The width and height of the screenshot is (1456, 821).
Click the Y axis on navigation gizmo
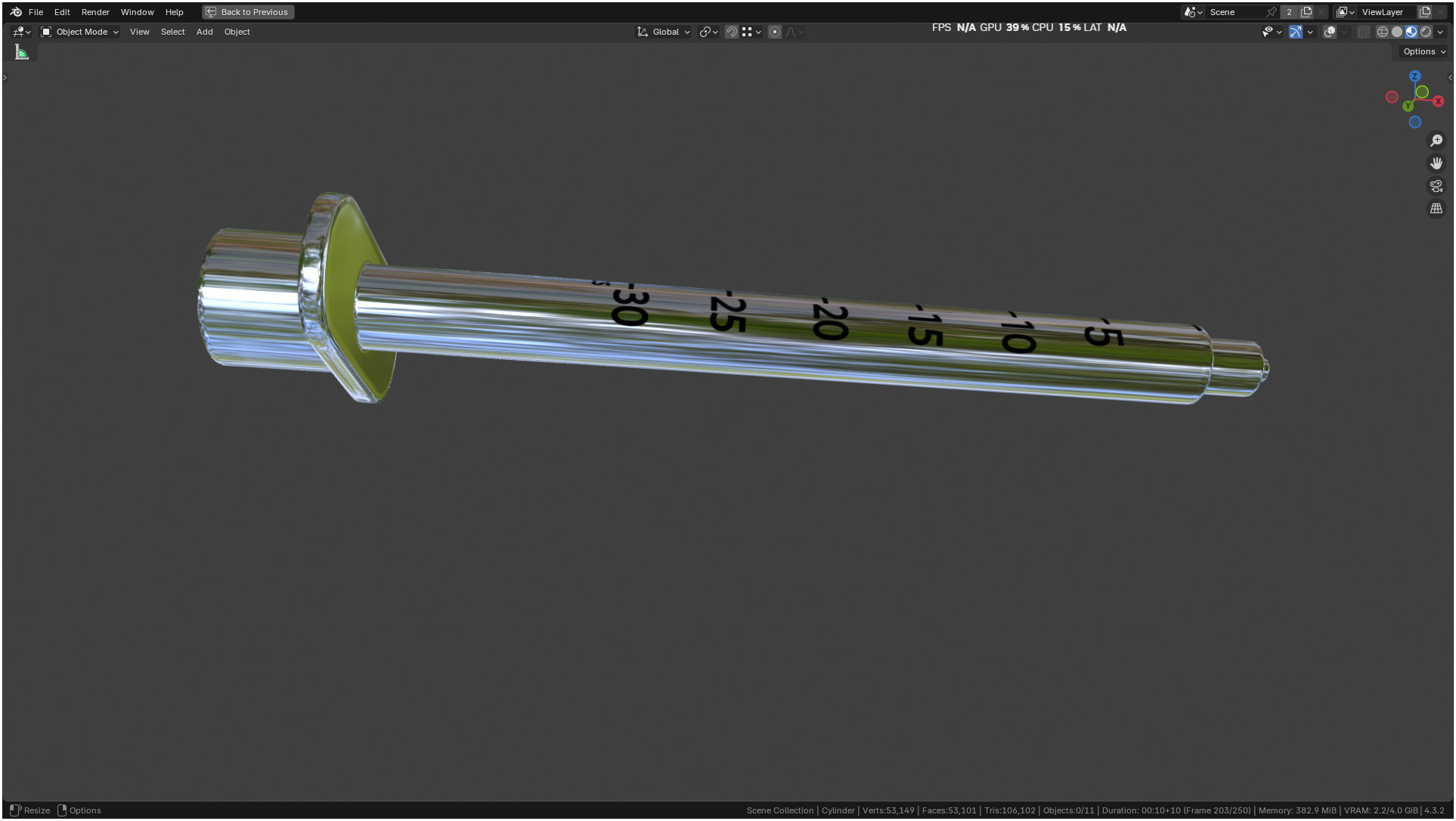click(x=1408, y=106)
